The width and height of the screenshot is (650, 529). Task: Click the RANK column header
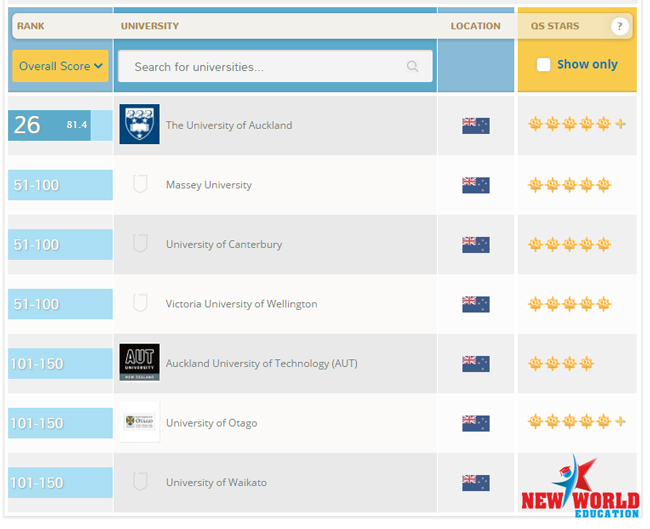point(31,26)
